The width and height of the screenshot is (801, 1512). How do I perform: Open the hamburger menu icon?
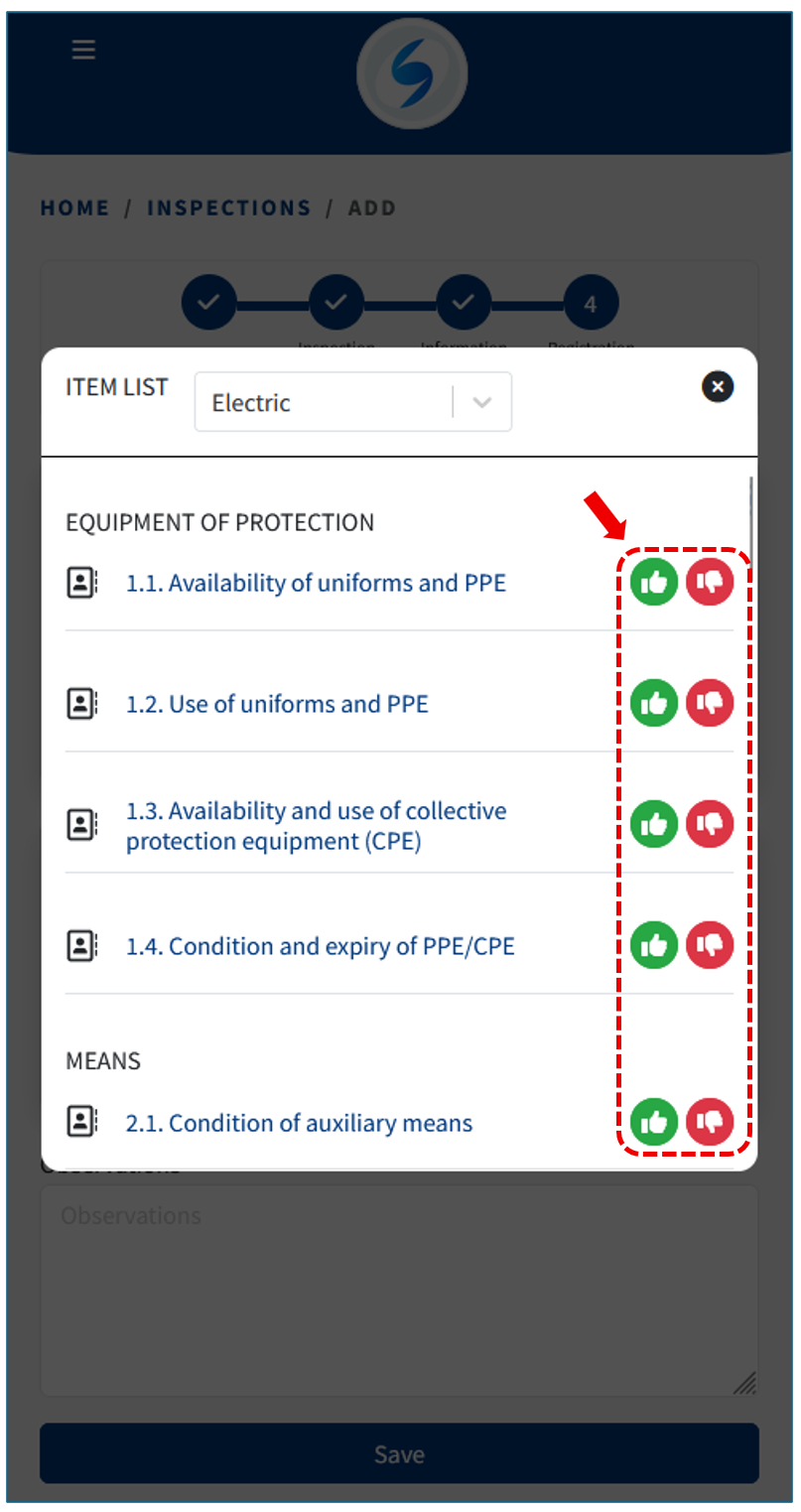click(83, 50)
